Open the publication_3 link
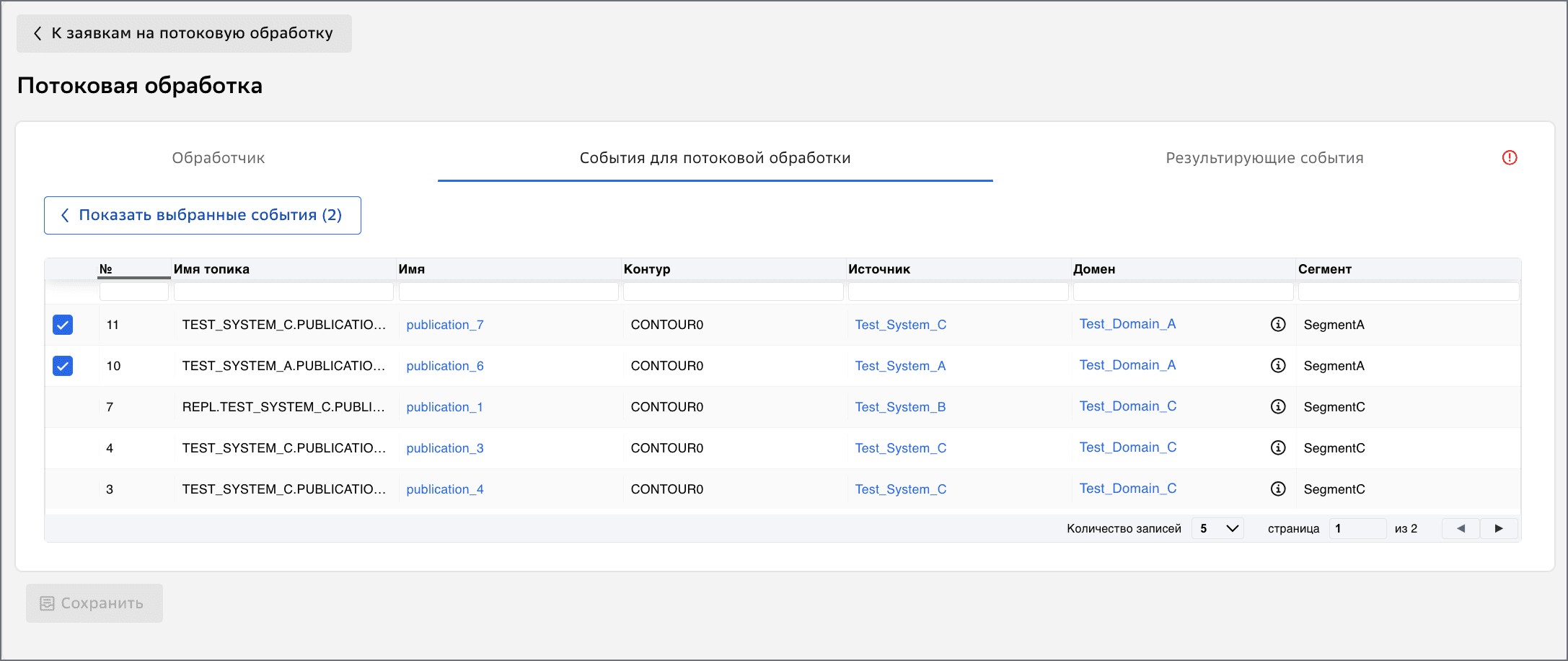This screenshot has height=661, width=1568. click(x=445, y=448)
